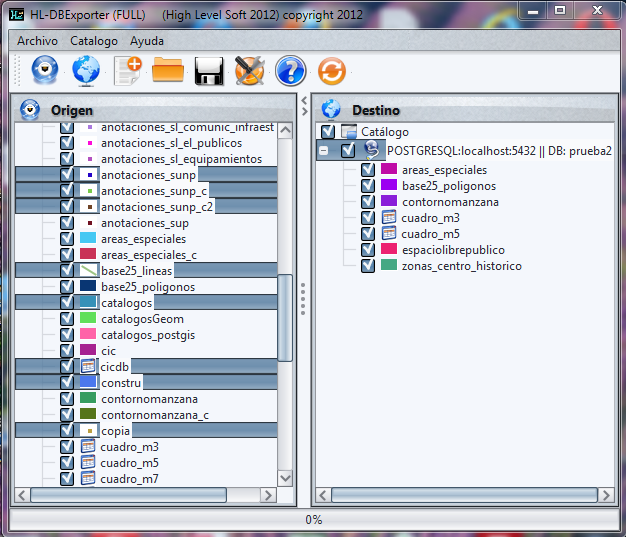Click Origen horizontal scrollbar right arrow
Image resolution: width=626 pixels, height=537 pixels.
point(268,495)
